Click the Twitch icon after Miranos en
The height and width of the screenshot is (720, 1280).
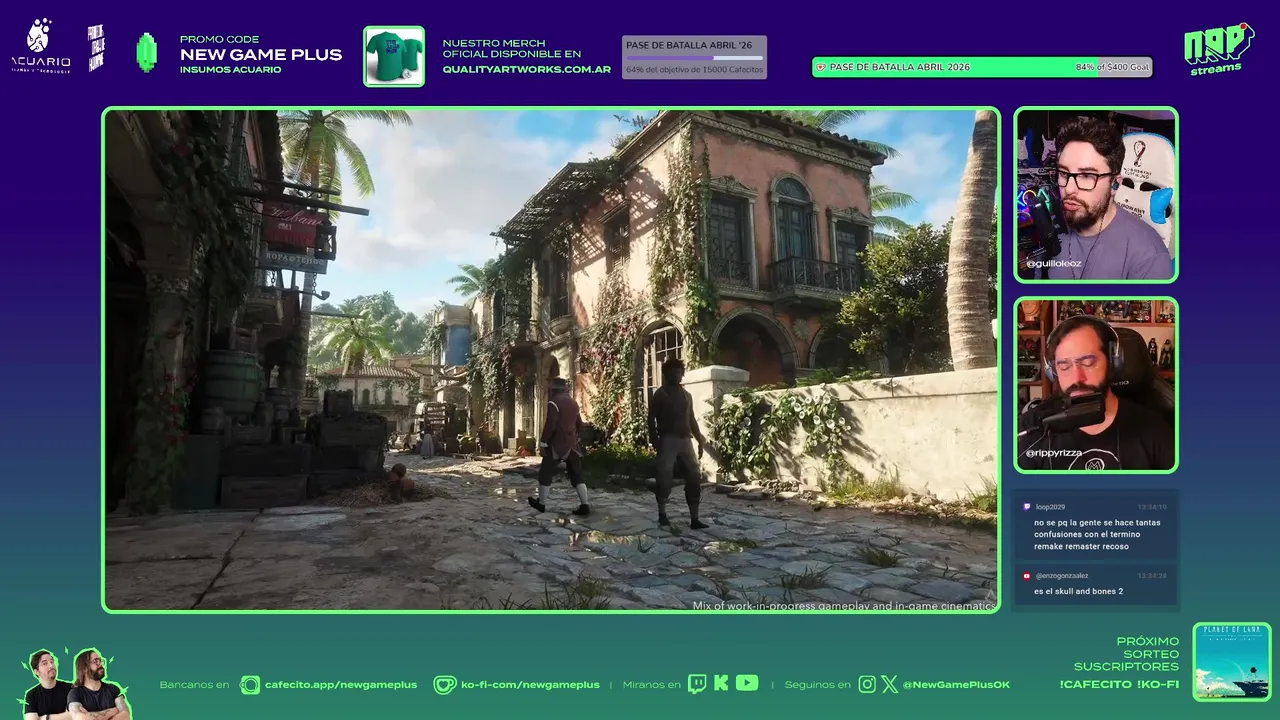[697, 684]
